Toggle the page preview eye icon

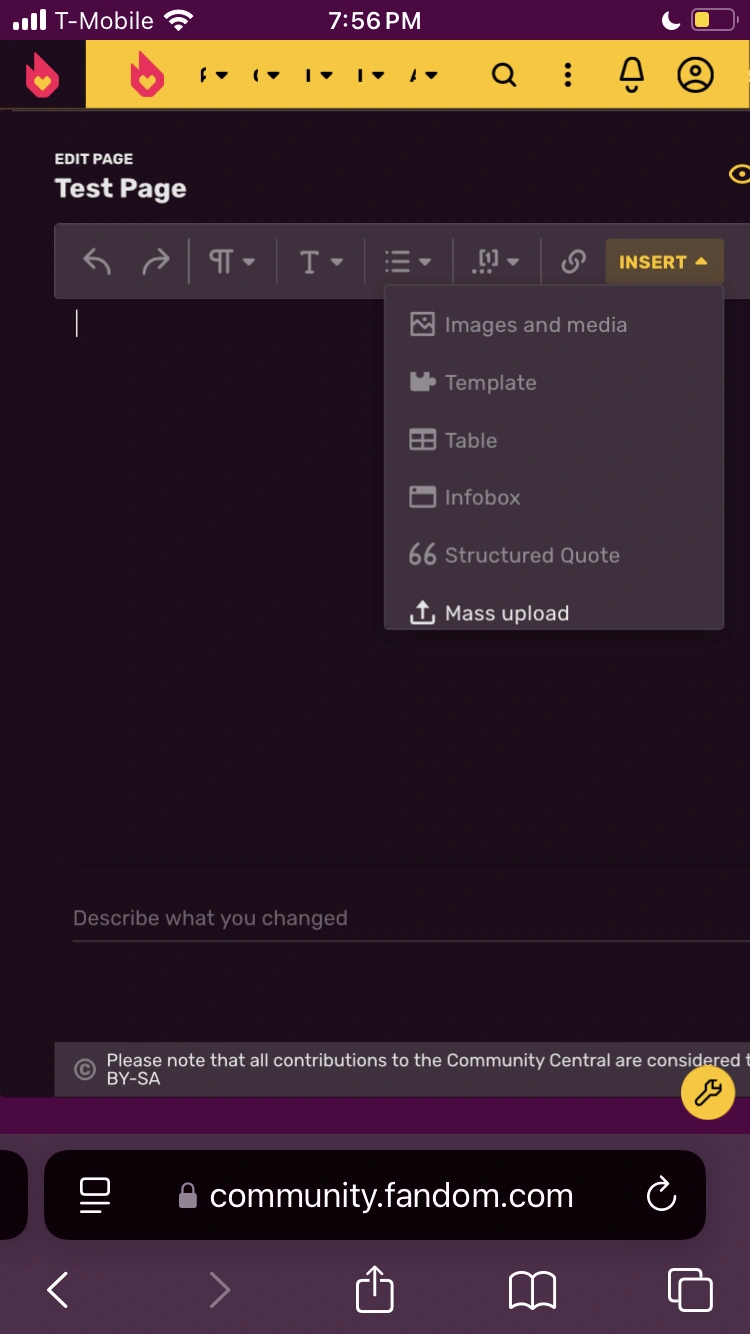click(x=740, y=175)
